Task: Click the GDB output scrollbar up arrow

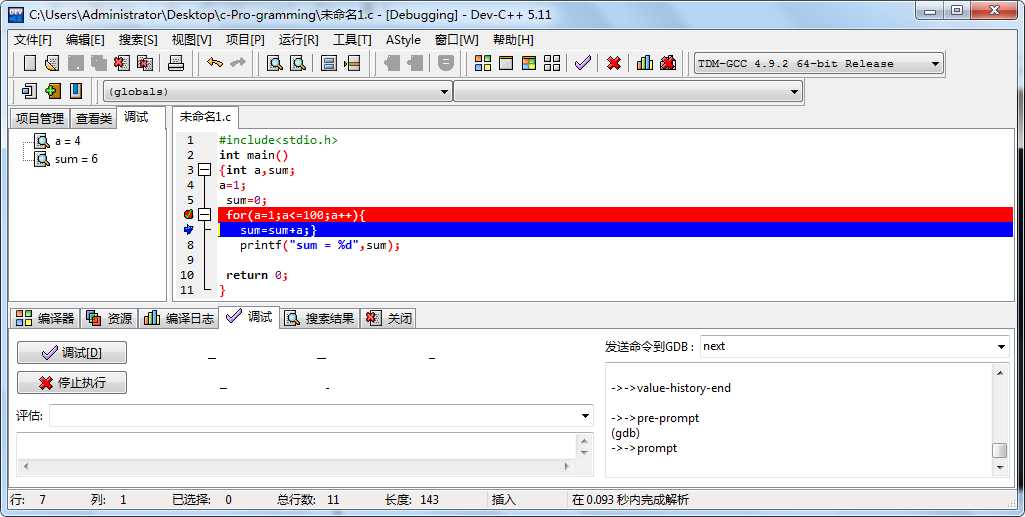Action: click(1000, 373)
